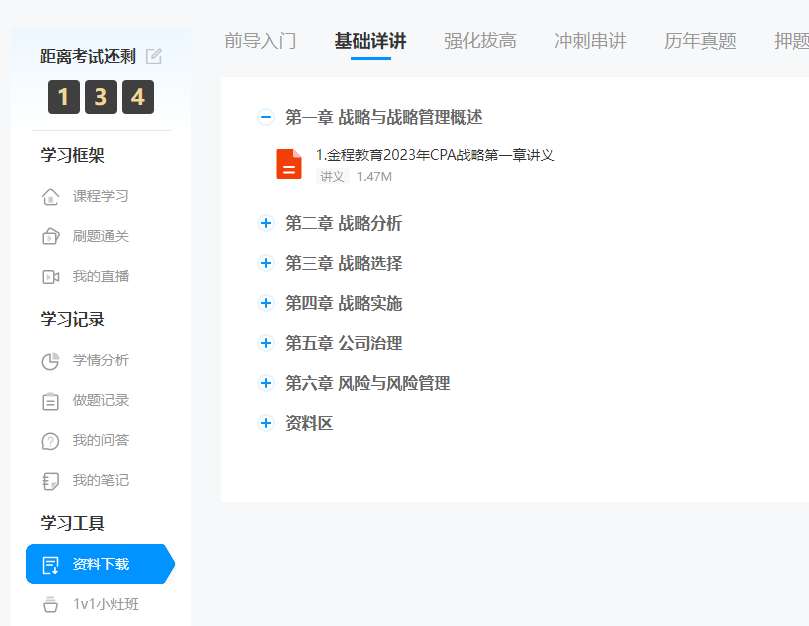Screen dimensions: 809x626
Task: Select the 基础详讲 tab
Action: tap(370, 41)
